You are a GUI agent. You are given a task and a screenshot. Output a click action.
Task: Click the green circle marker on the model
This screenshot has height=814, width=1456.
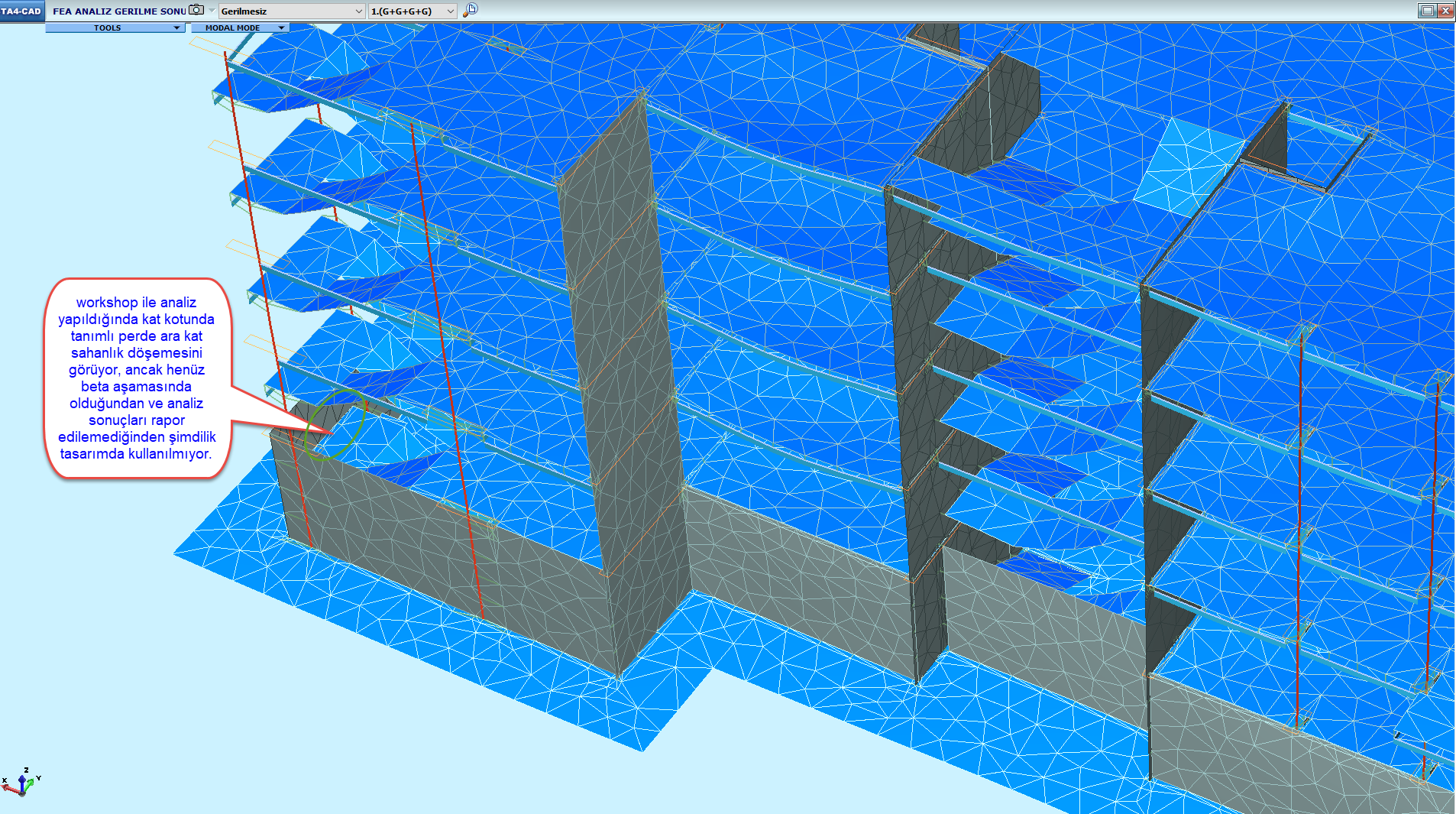click(335, 424)
